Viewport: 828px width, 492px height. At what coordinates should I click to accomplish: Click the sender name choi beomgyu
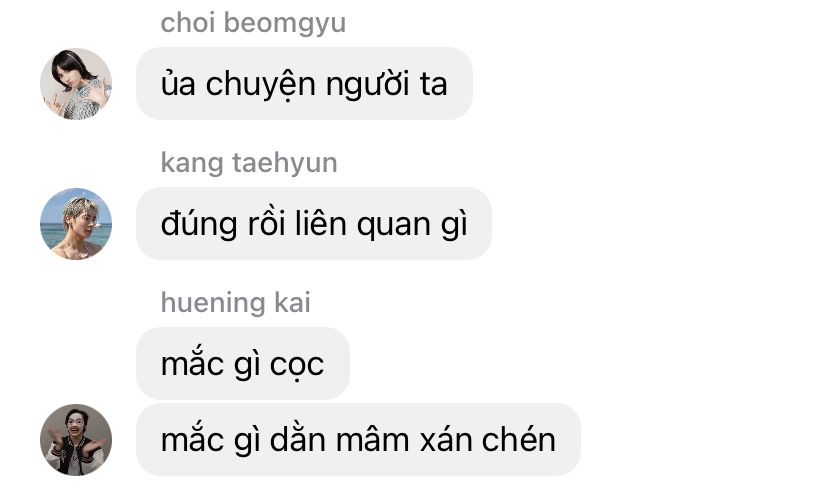(253, 23)
